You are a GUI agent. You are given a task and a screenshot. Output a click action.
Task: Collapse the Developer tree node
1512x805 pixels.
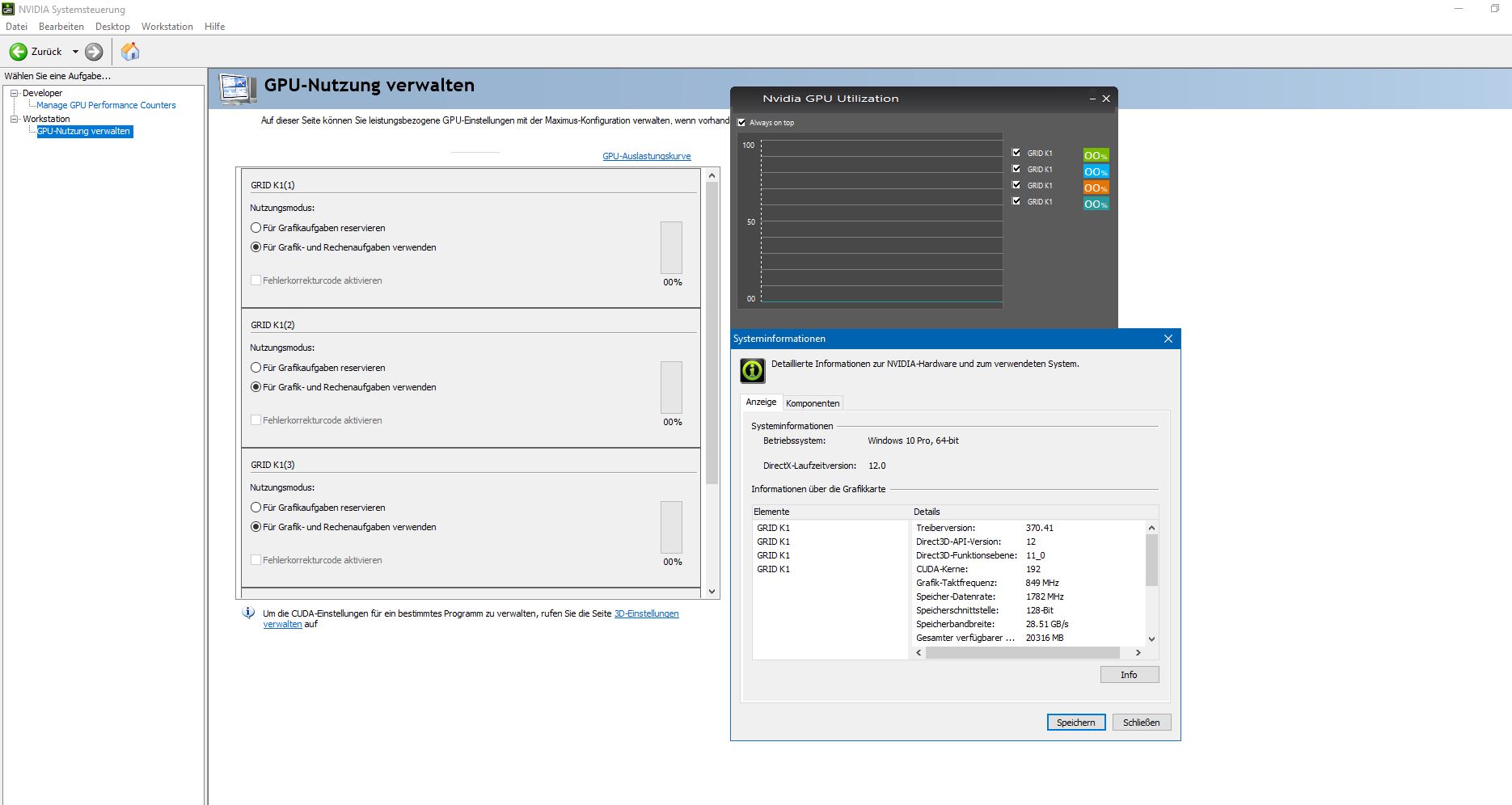coord(13,92)
